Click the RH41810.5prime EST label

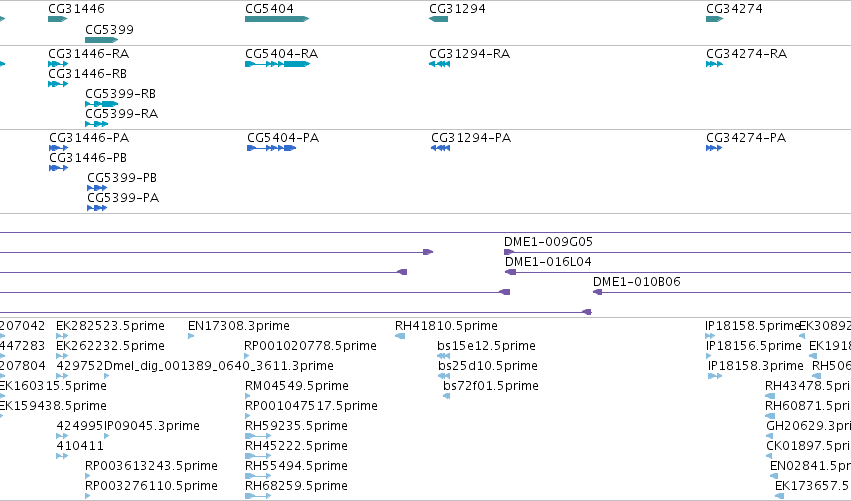point(446,326)
